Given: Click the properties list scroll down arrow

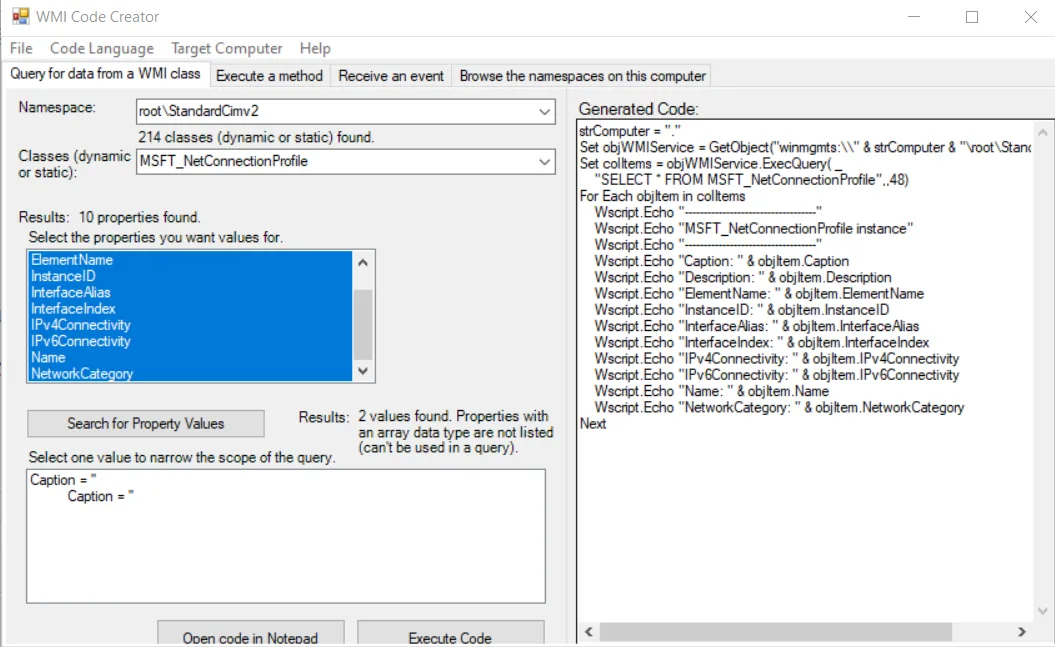Looking at the screenshot, I should [363, 371].
